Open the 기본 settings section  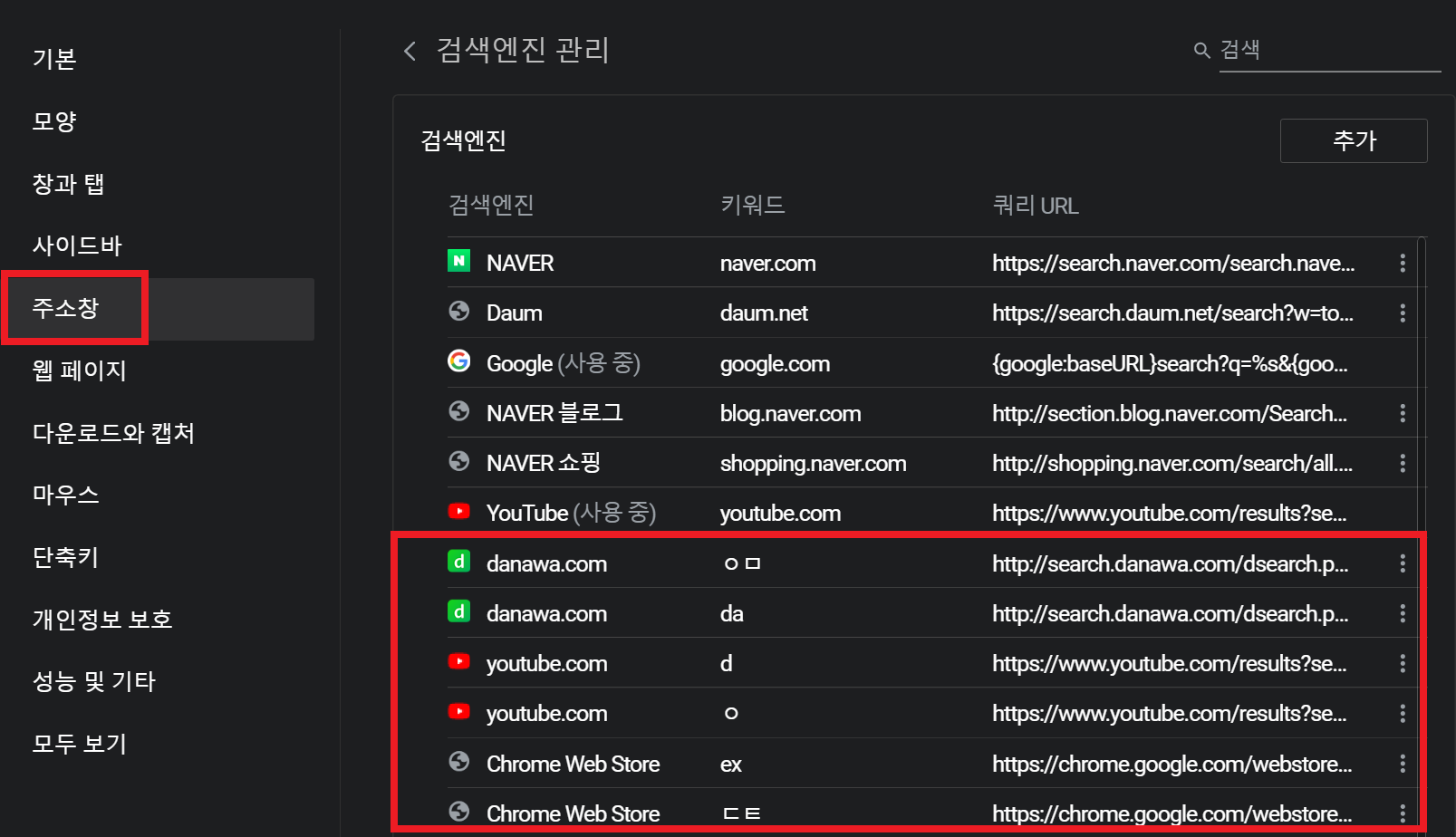click(54, 59)
